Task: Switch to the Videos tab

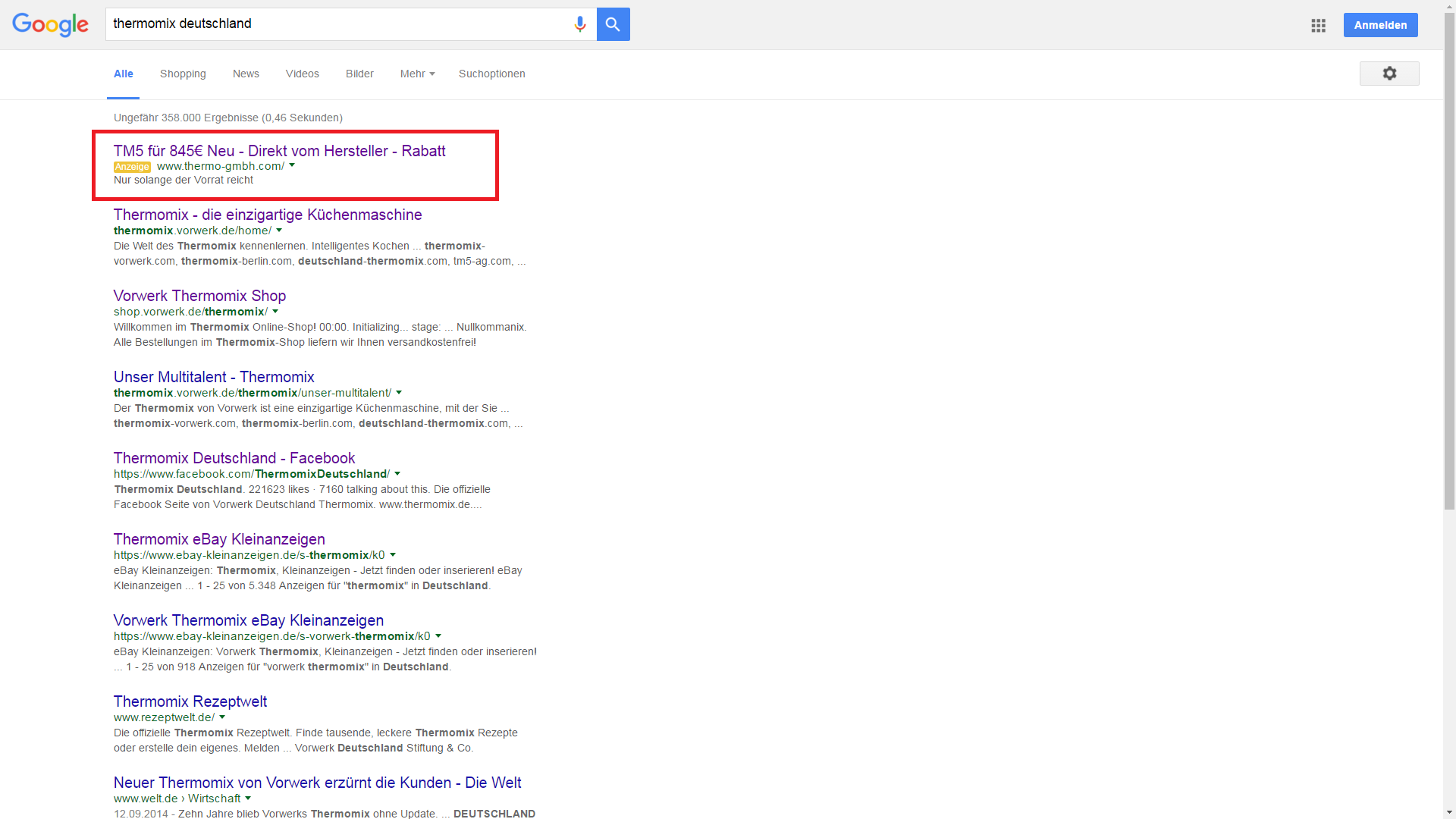Action: (302, 74)
